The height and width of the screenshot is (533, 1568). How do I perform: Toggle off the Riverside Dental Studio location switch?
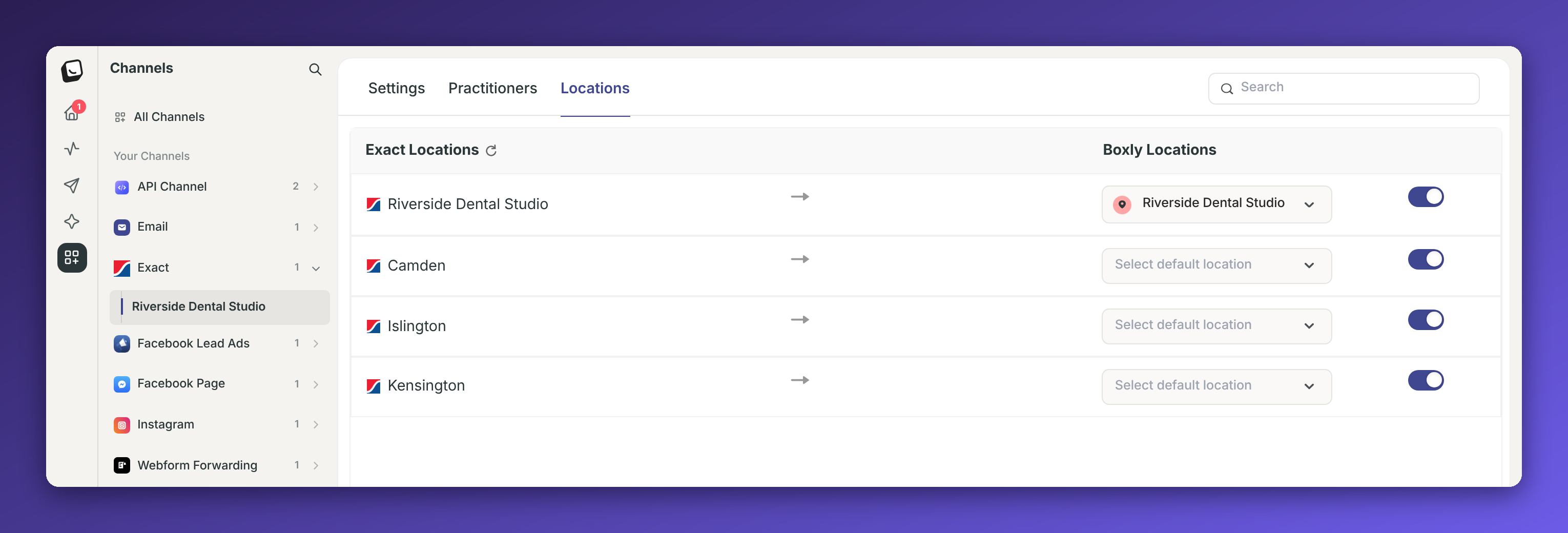coord(1426,197)
